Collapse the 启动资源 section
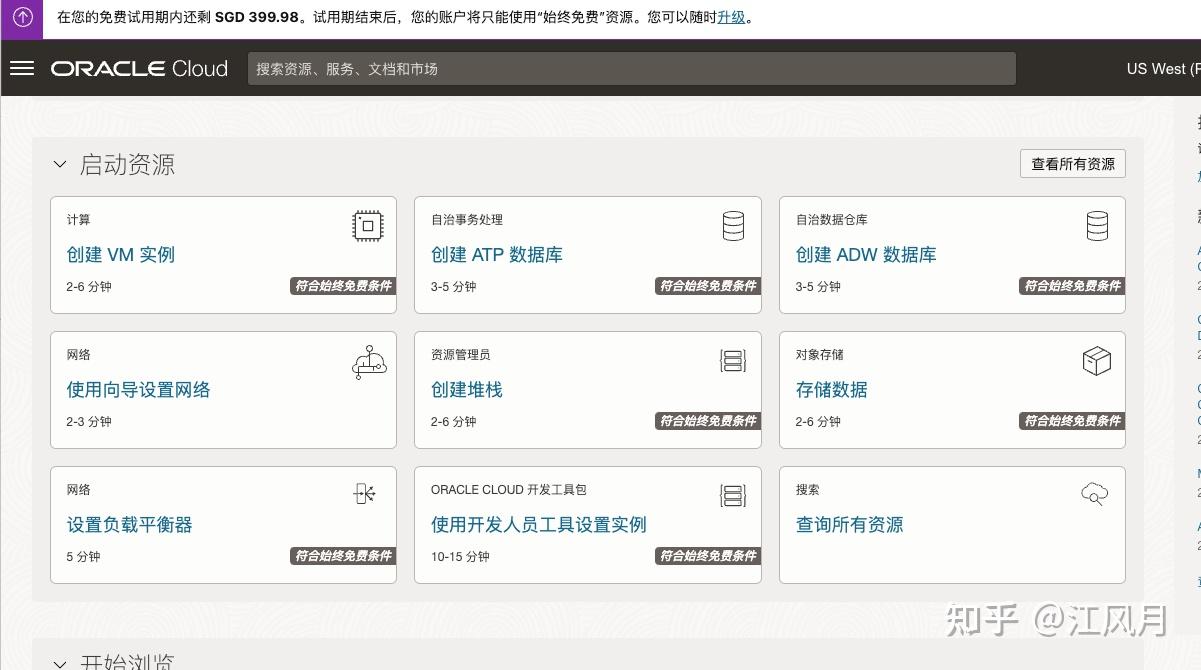 click(x=59, y=164)
